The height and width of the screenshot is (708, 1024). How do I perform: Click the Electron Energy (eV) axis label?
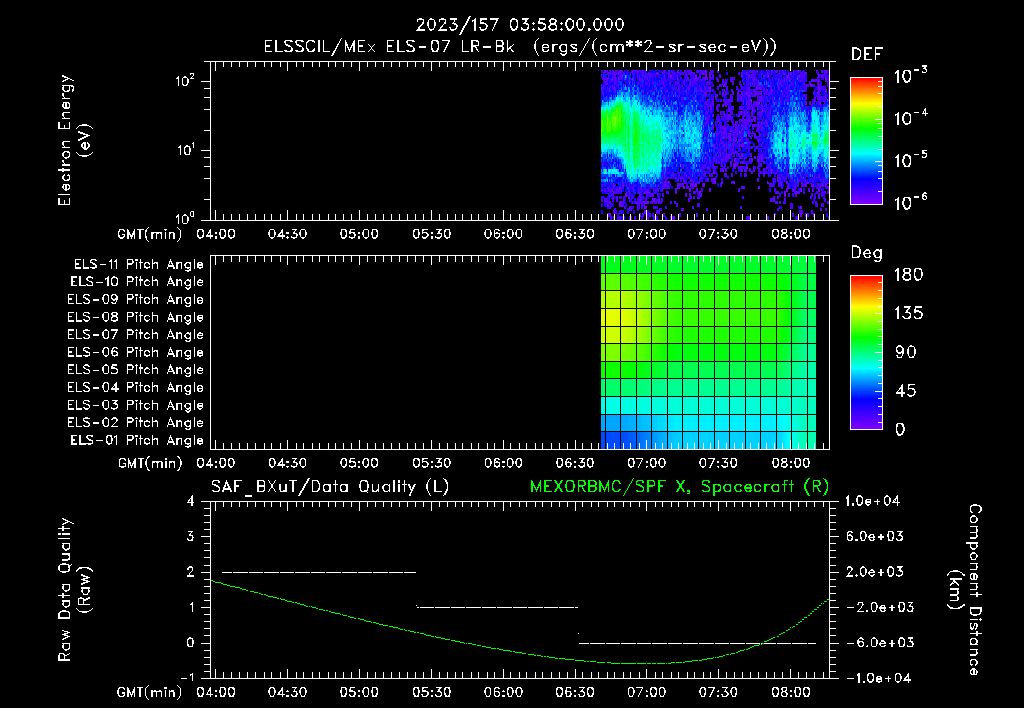[74, 140]
